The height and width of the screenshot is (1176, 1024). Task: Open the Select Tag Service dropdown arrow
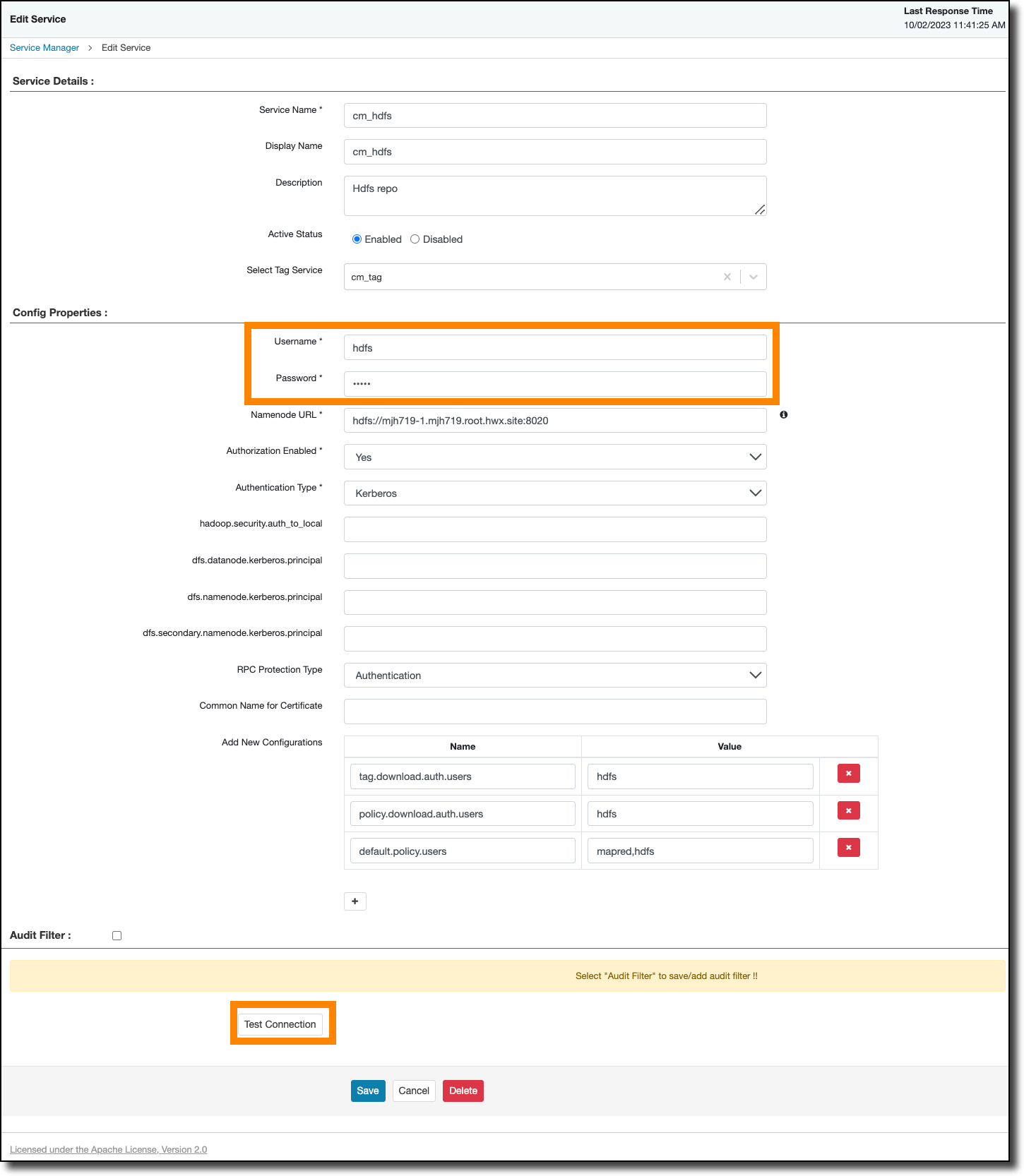(754, 277)
